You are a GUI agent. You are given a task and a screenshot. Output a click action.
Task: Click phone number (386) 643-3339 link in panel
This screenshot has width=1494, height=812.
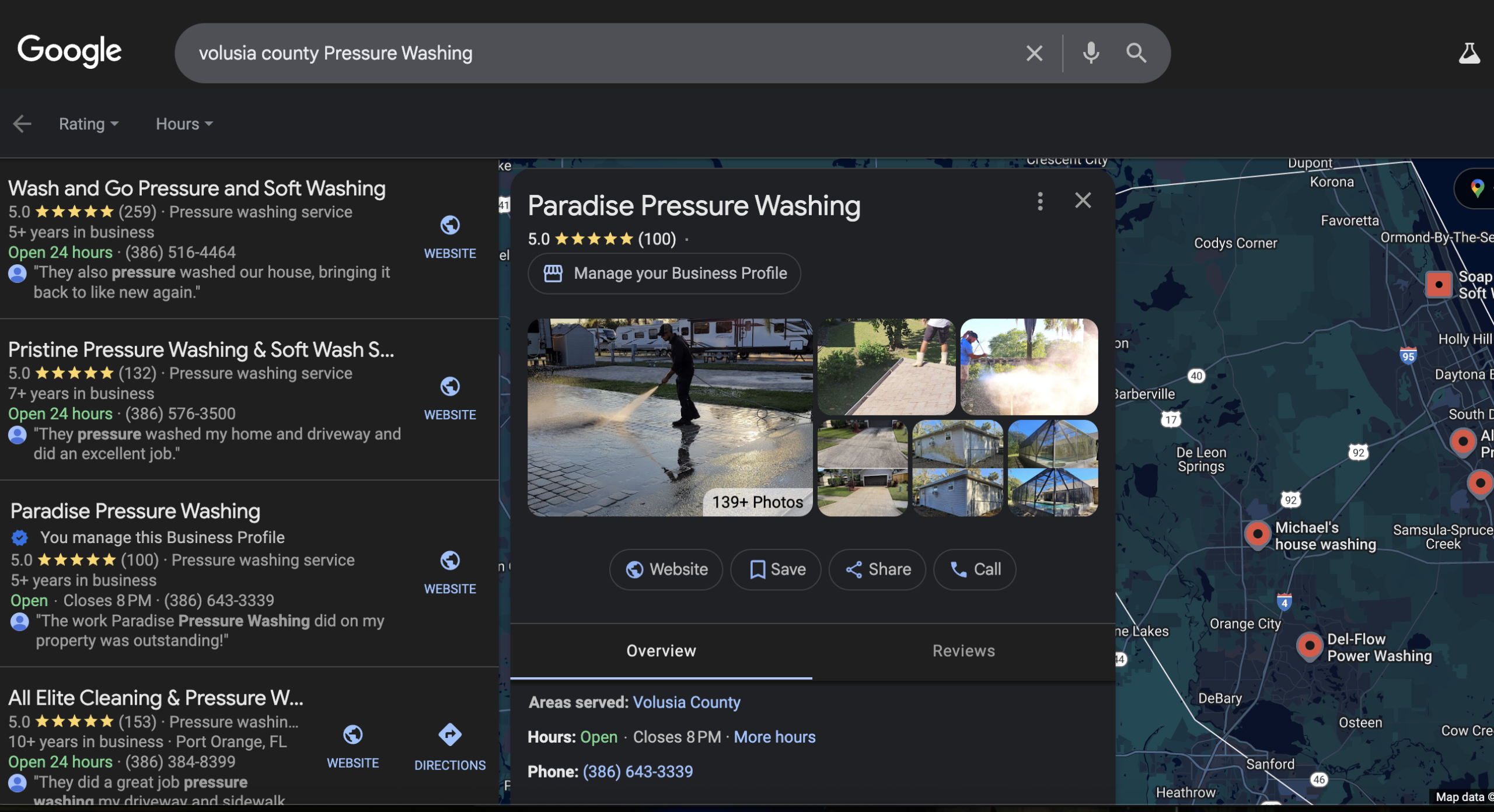[638, 772]
